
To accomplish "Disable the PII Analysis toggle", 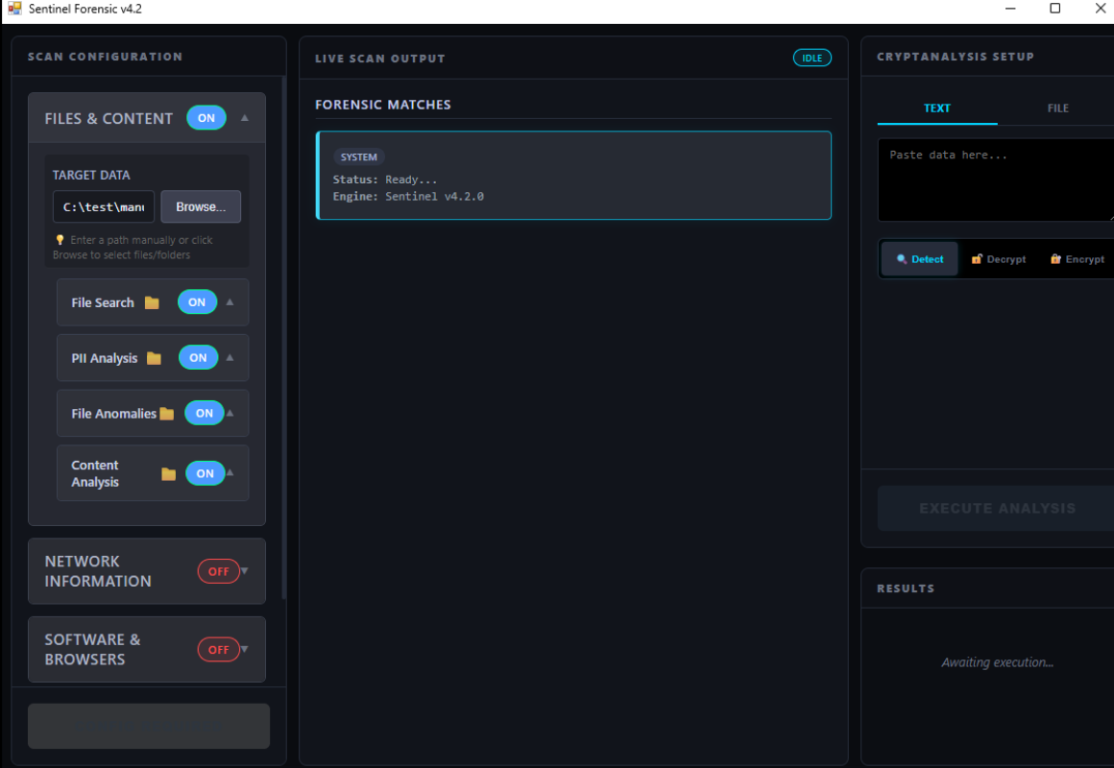I will tap(198, 357).
